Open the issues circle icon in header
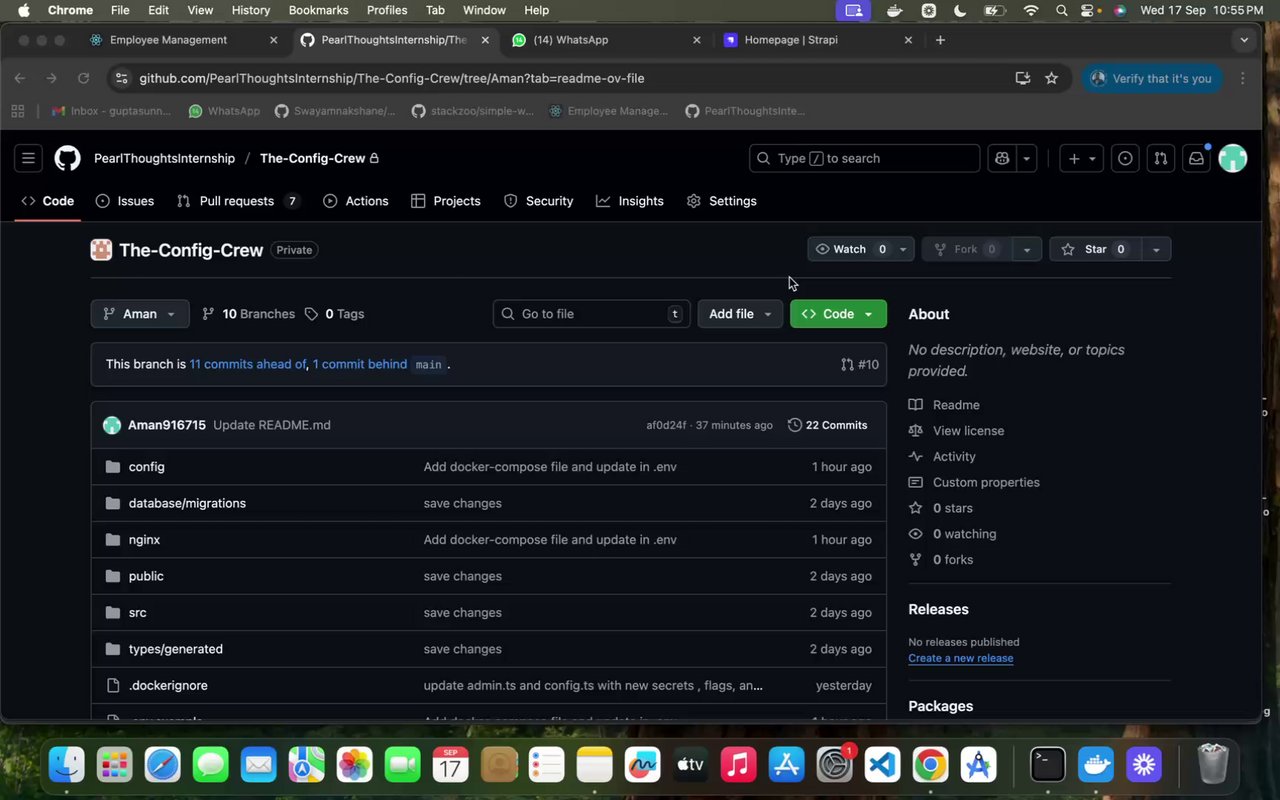1280x800 pixels. pos(1125,158)
